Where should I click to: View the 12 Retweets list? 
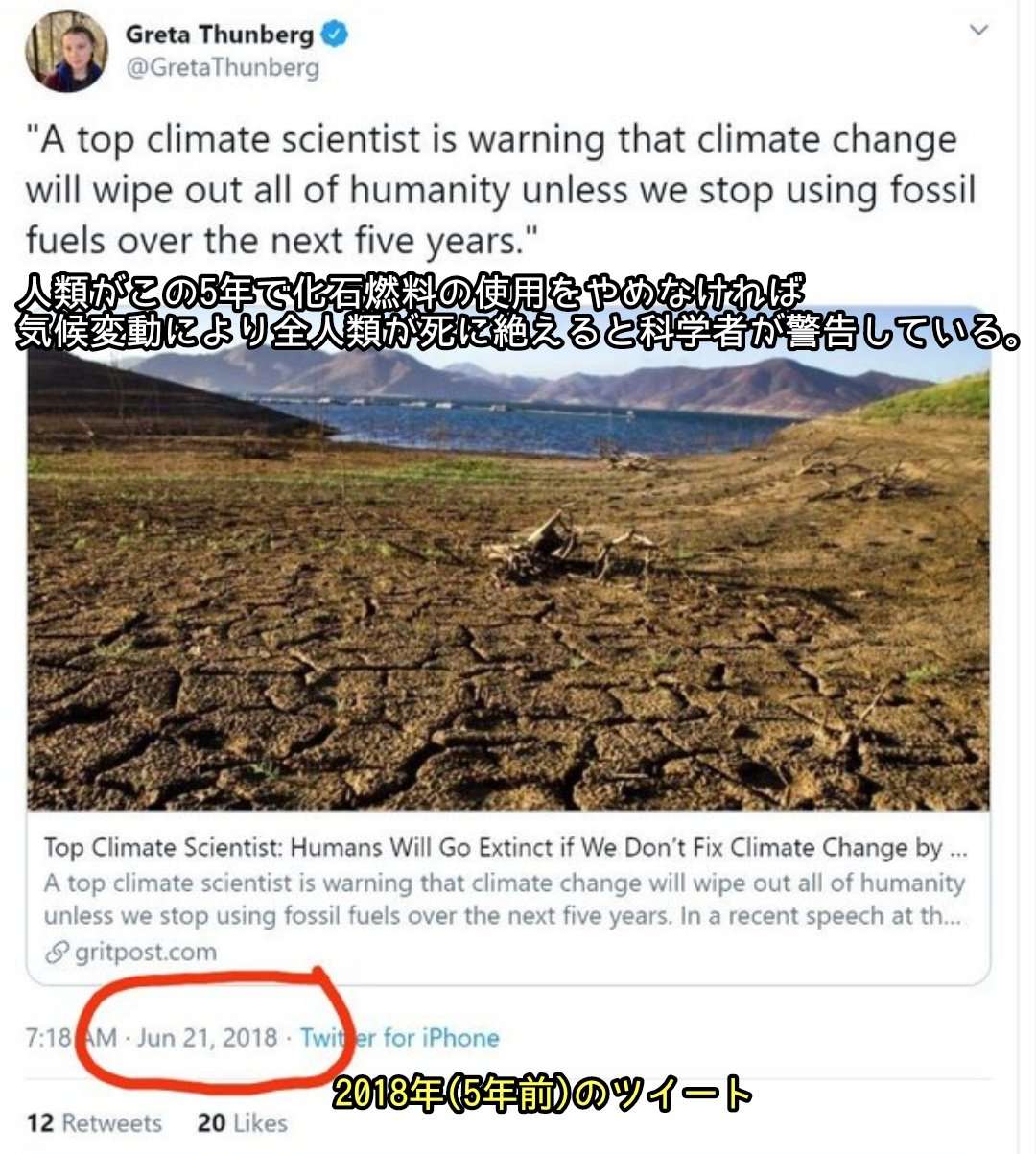(x=94, y=1122)
